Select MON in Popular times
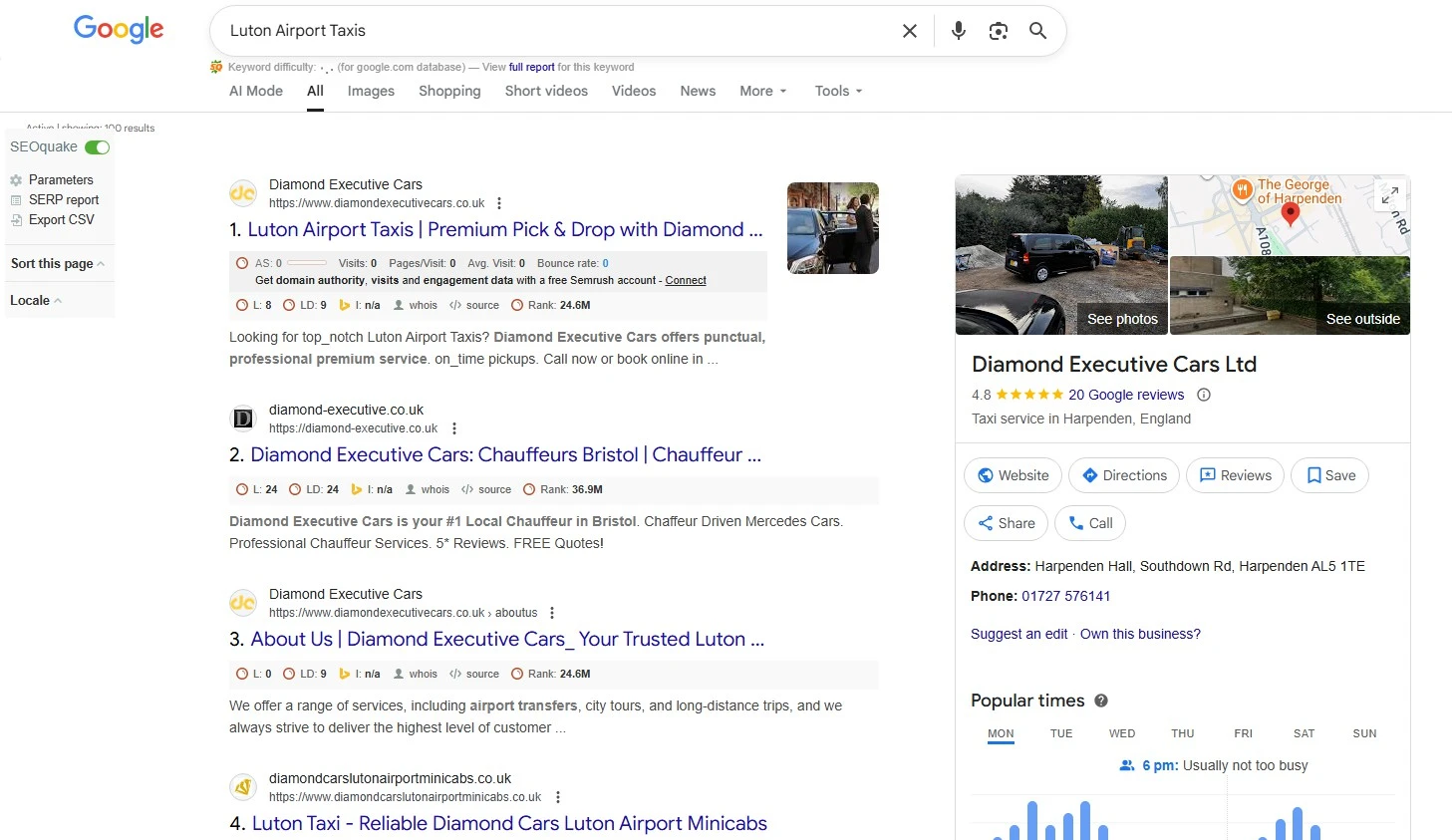This screenshot has width=1452, height=840. coord(1001,733)
